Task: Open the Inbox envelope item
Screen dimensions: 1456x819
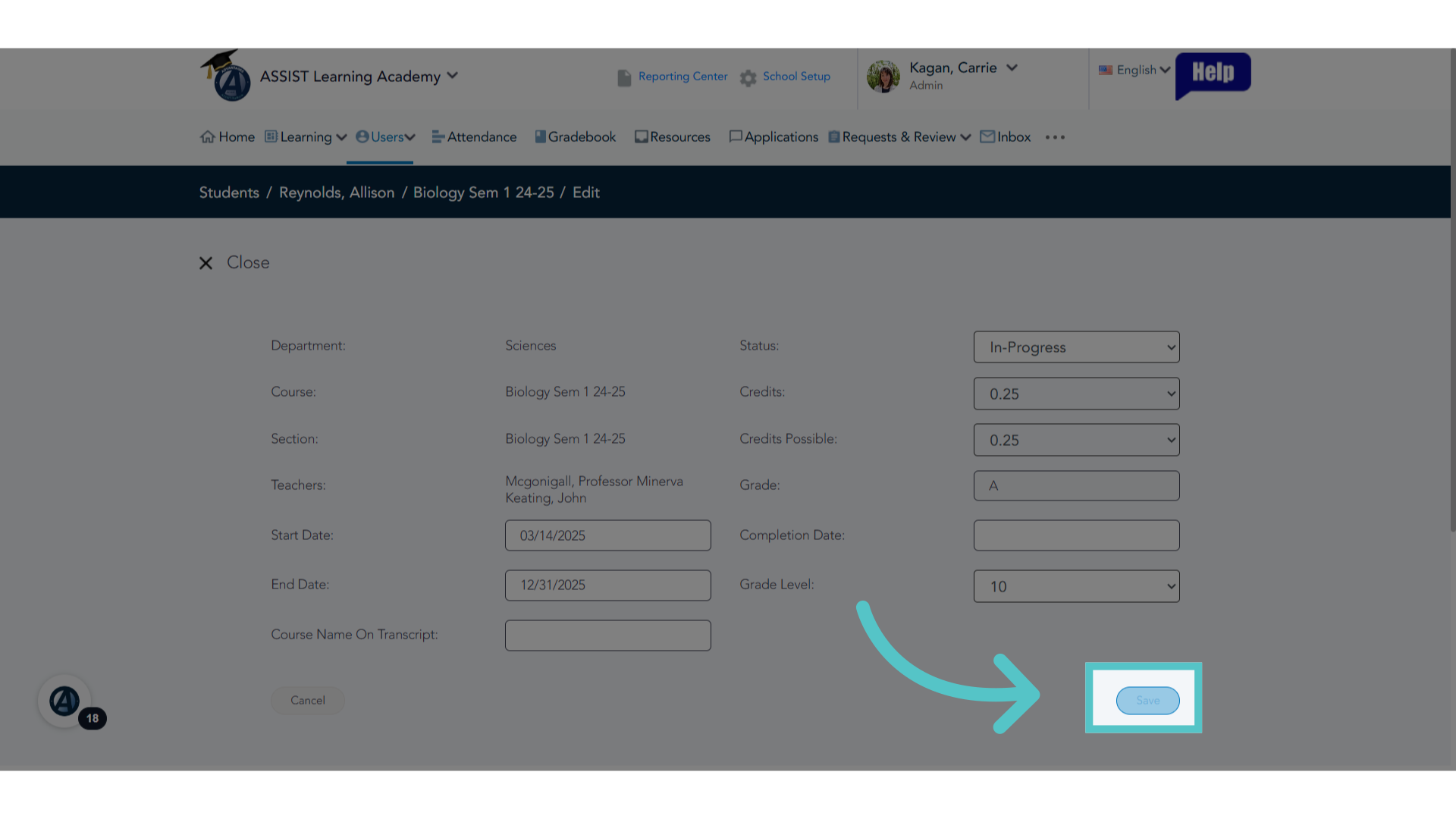Action: tap(1006, 137)
